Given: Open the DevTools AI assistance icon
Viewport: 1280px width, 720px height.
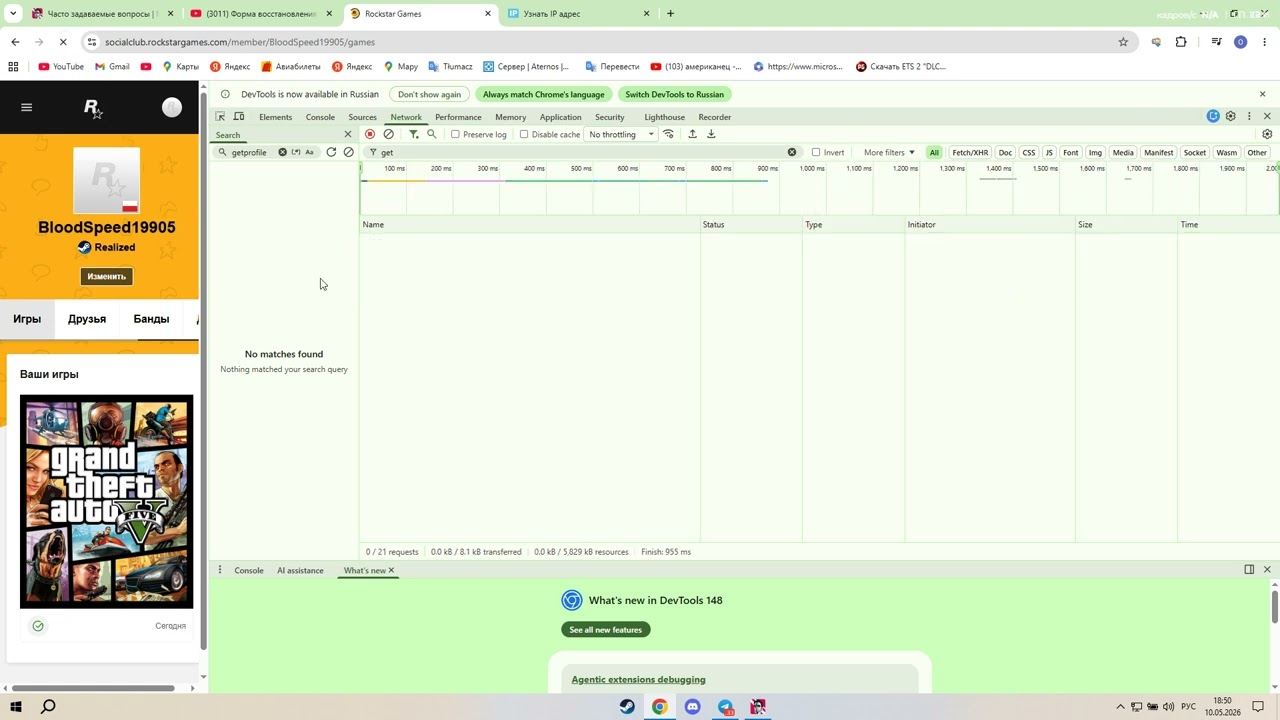Looking at the screenshot, I should pyautogui.click(x=1213, y=117).
